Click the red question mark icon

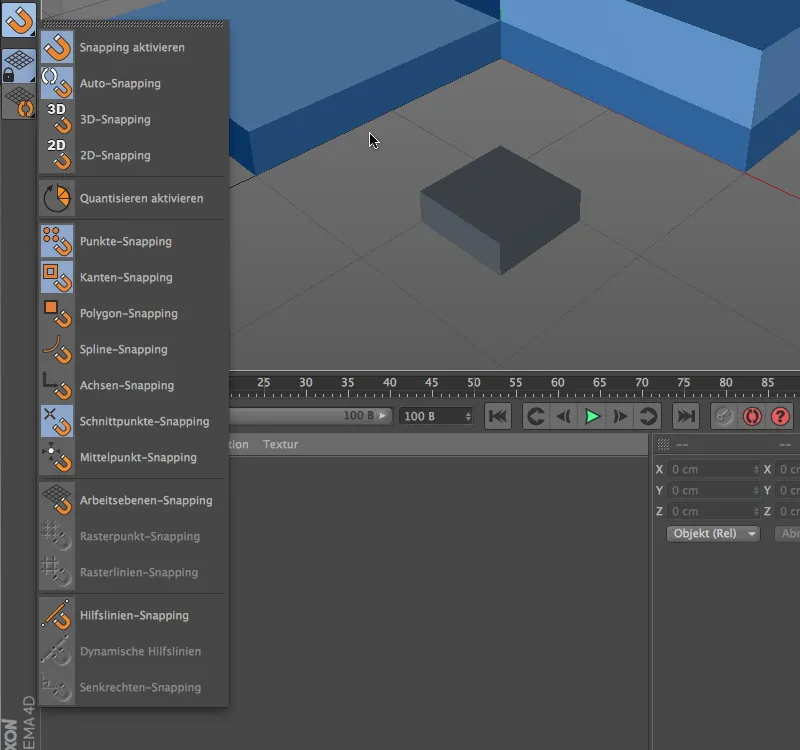[780, 416]
